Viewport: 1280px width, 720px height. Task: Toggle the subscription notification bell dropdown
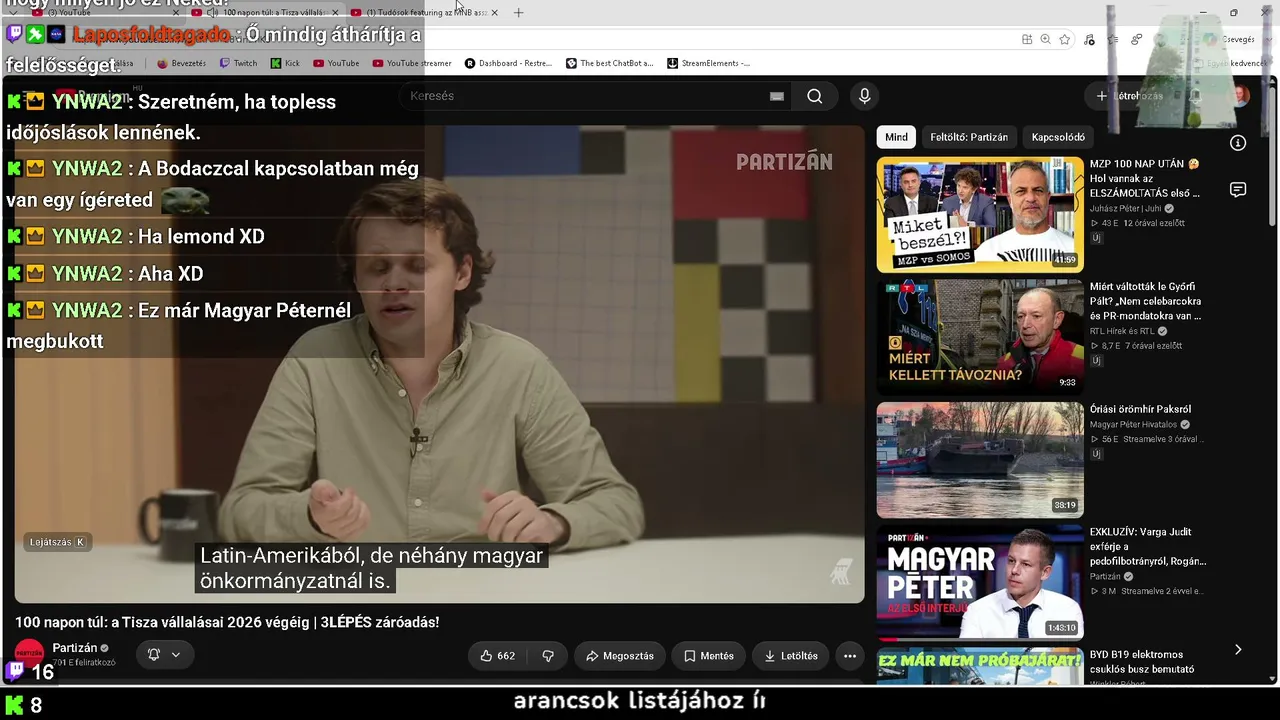tap(164, 655)
